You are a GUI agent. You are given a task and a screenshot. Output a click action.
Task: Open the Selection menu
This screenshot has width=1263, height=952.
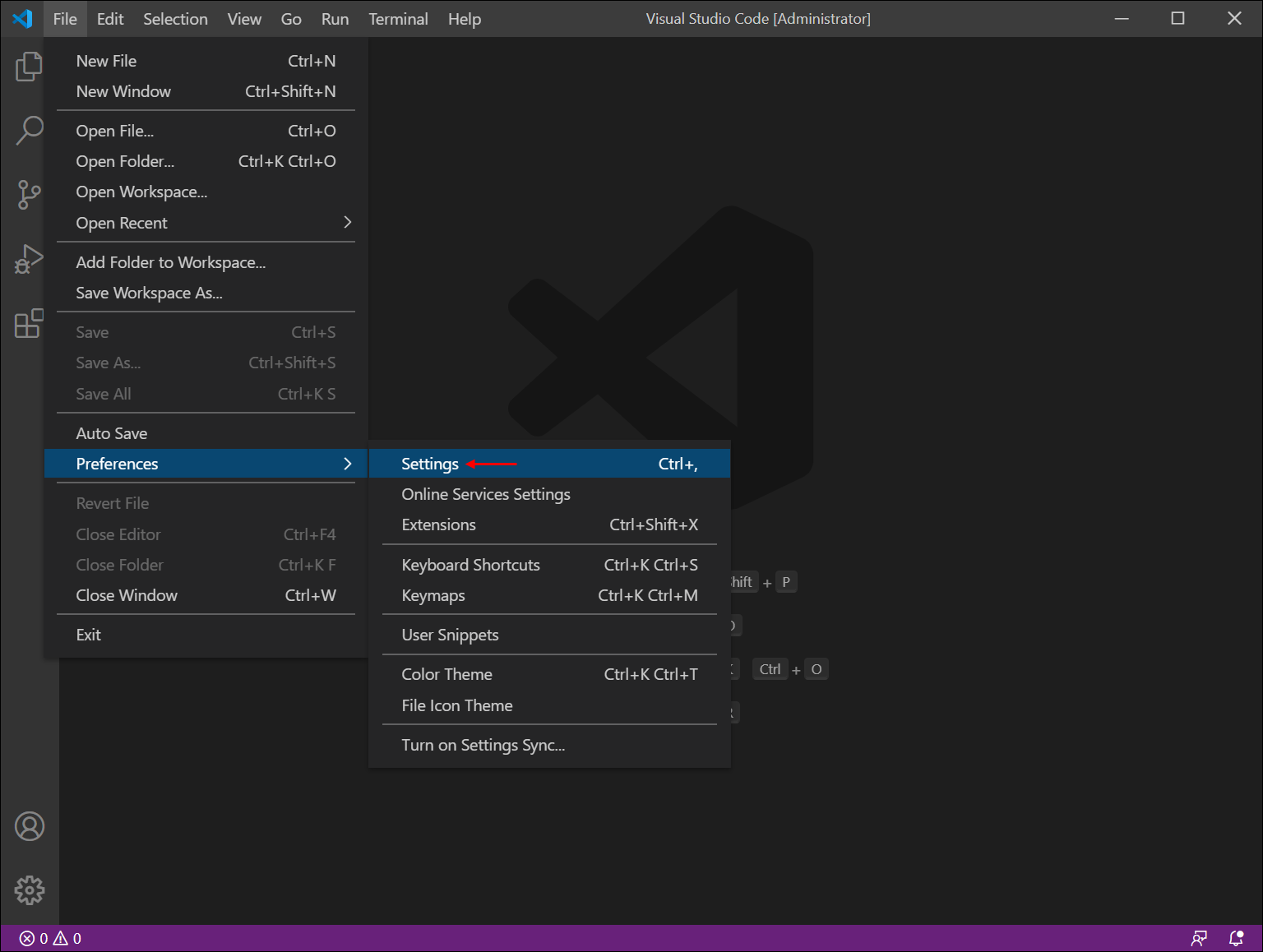click(x=175, y=19)
